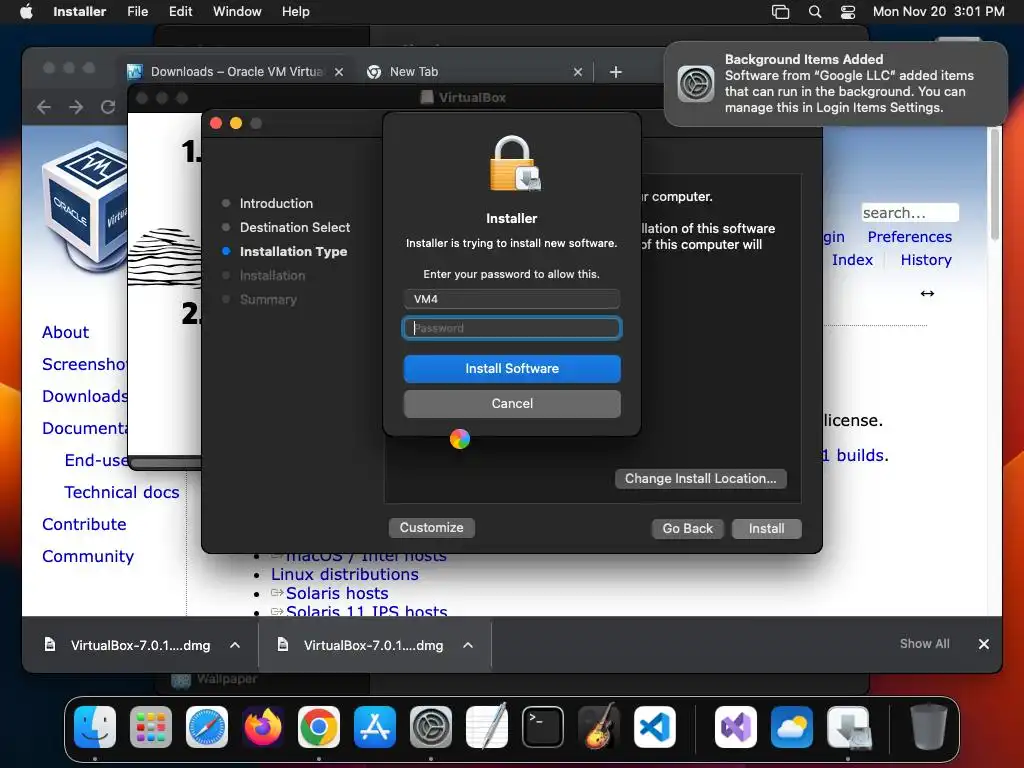Click the screen mirroring menu bar icon
Image resolution: width=1024 pixels, height=768 pixels.
[780, 12]
